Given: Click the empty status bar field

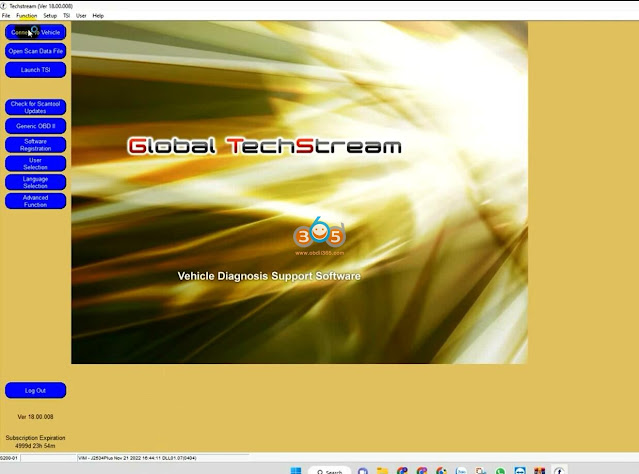Looking at the screenshot, I should click(48, 458).
